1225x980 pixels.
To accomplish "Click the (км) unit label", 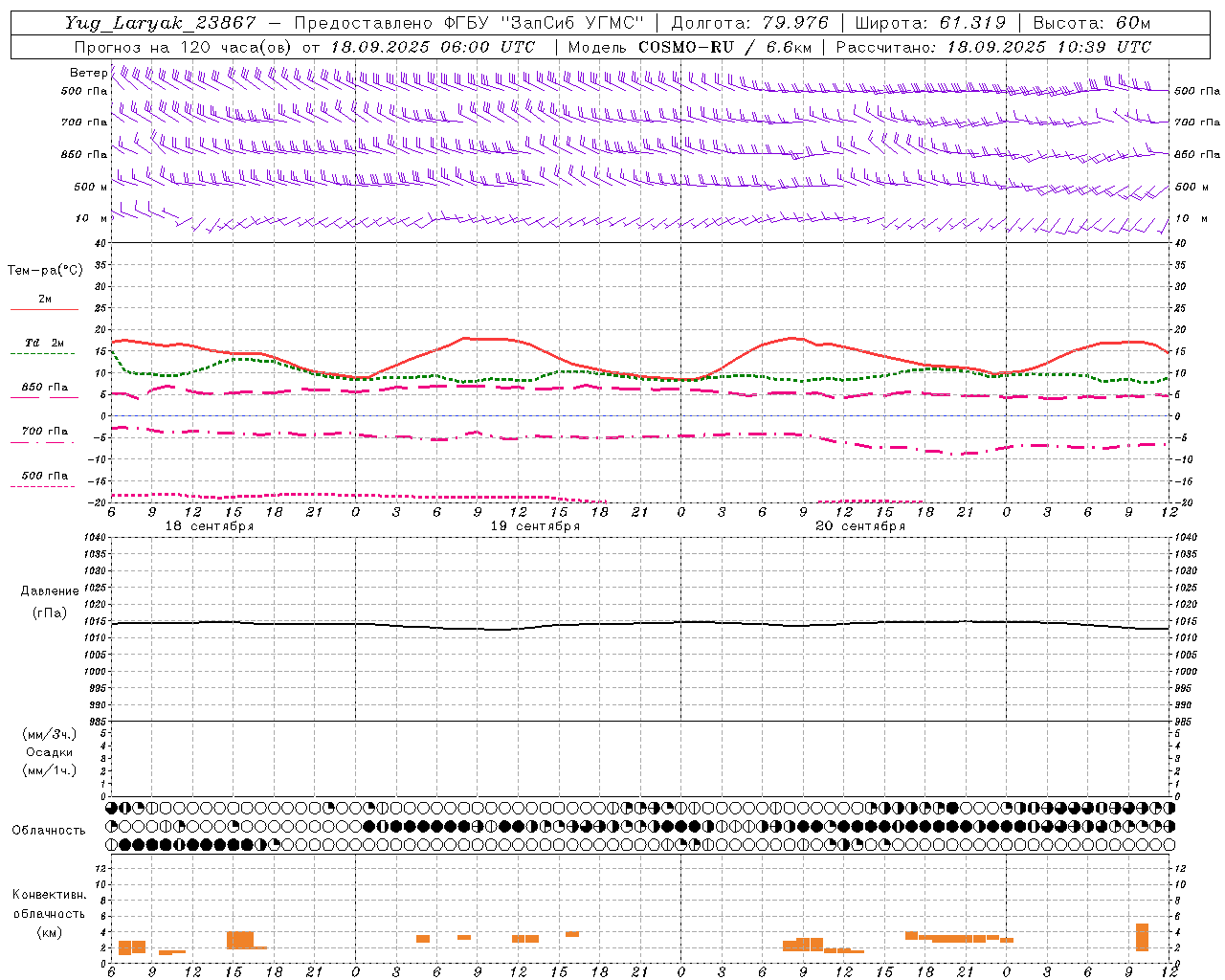I will 50,932.
